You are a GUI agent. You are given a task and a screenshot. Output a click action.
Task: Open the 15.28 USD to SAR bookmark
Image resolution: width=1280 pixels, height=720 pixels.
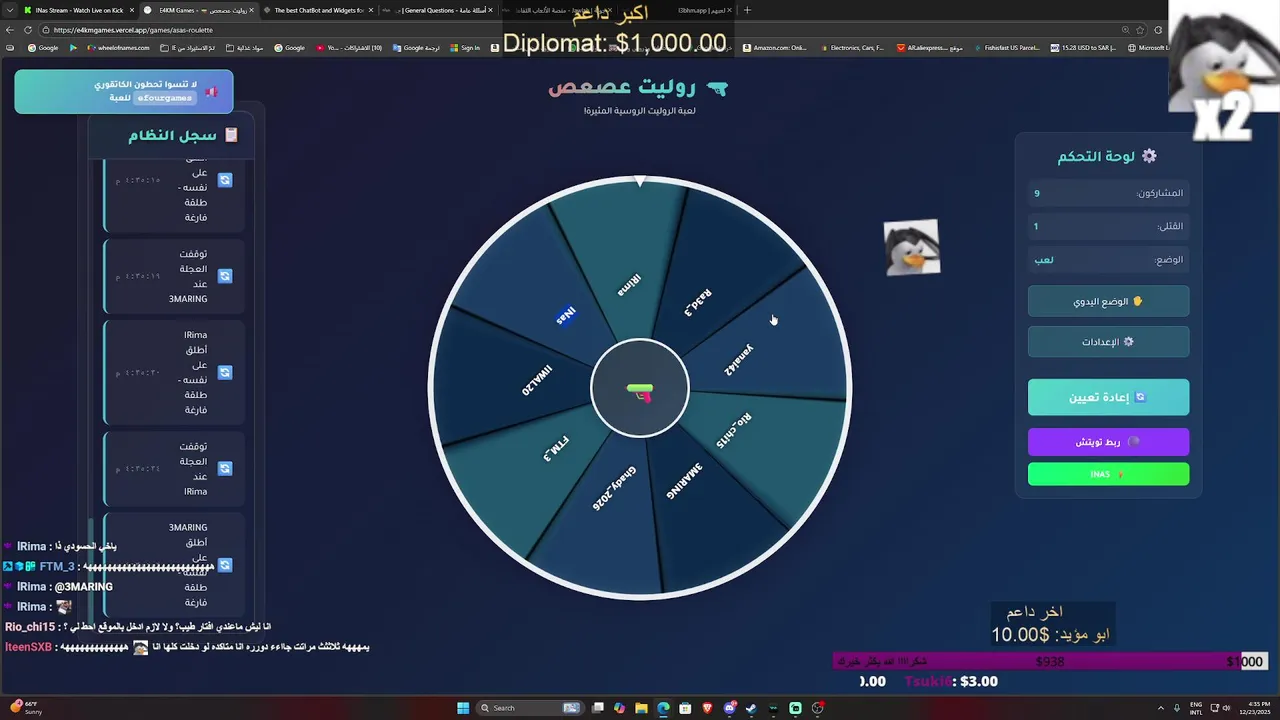(1083, 47)
